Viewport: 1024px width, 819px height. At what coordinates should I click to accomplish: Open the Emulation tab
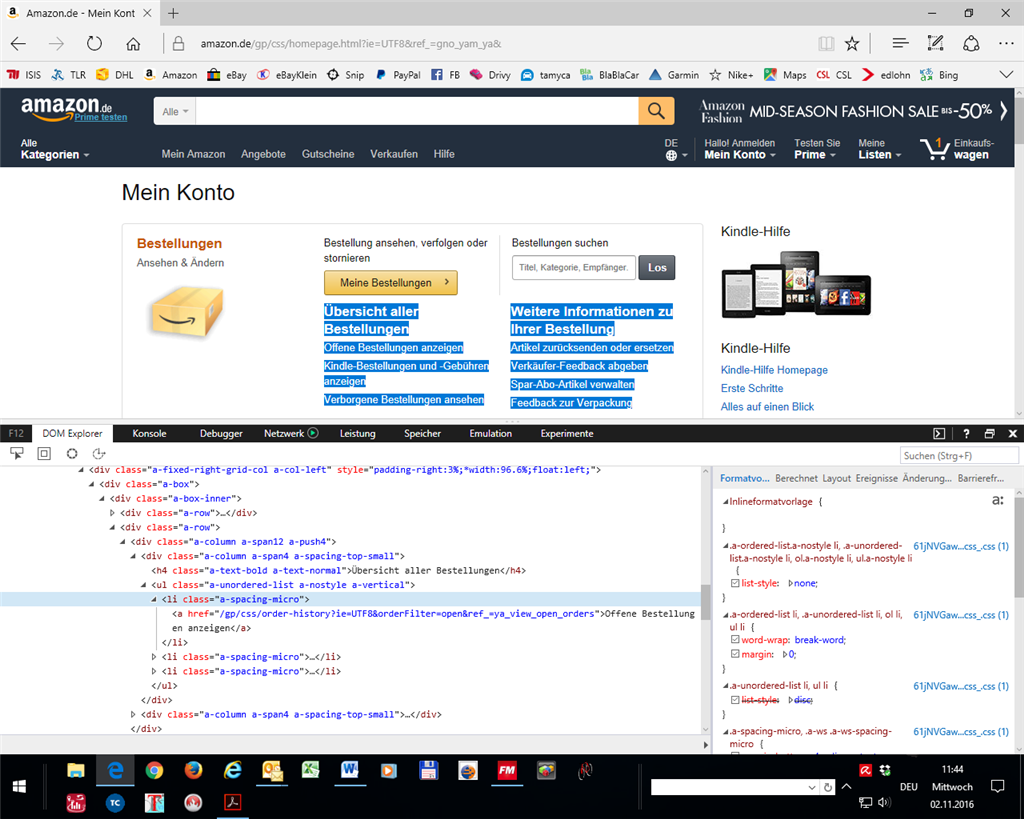click(x=490, y=434)
